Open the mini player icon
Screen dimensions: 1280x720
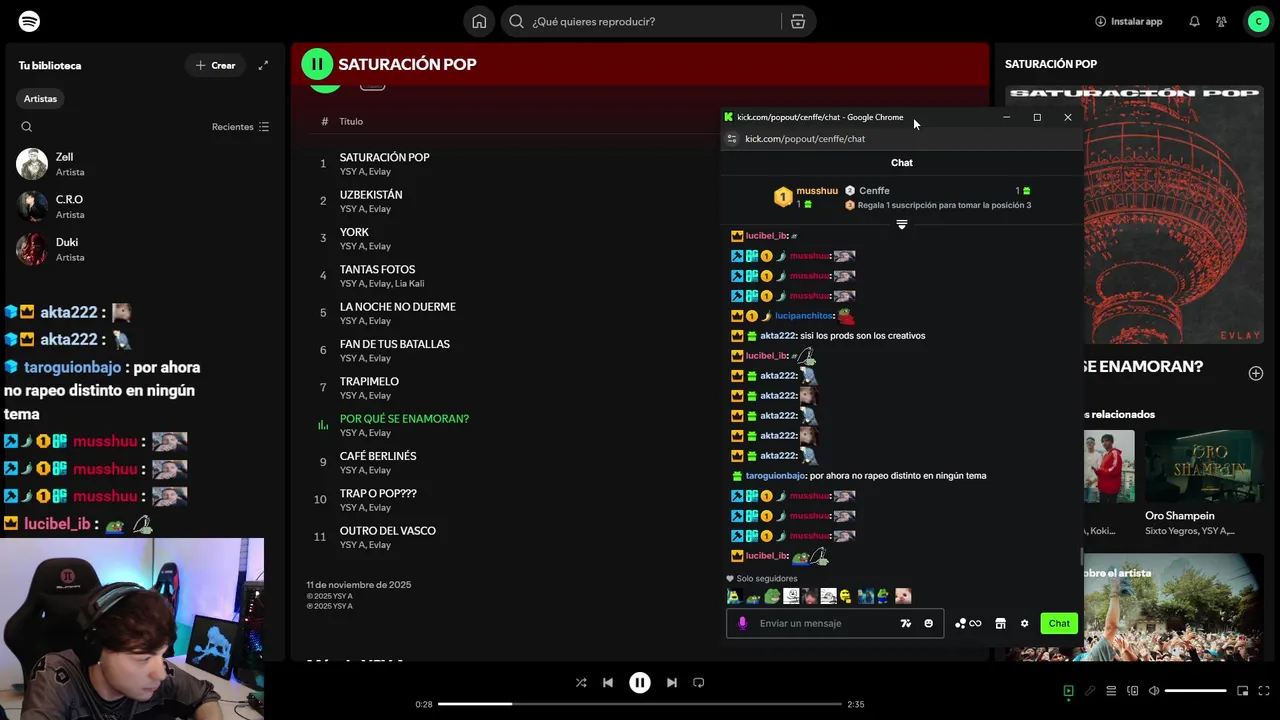pos(1243,691)
